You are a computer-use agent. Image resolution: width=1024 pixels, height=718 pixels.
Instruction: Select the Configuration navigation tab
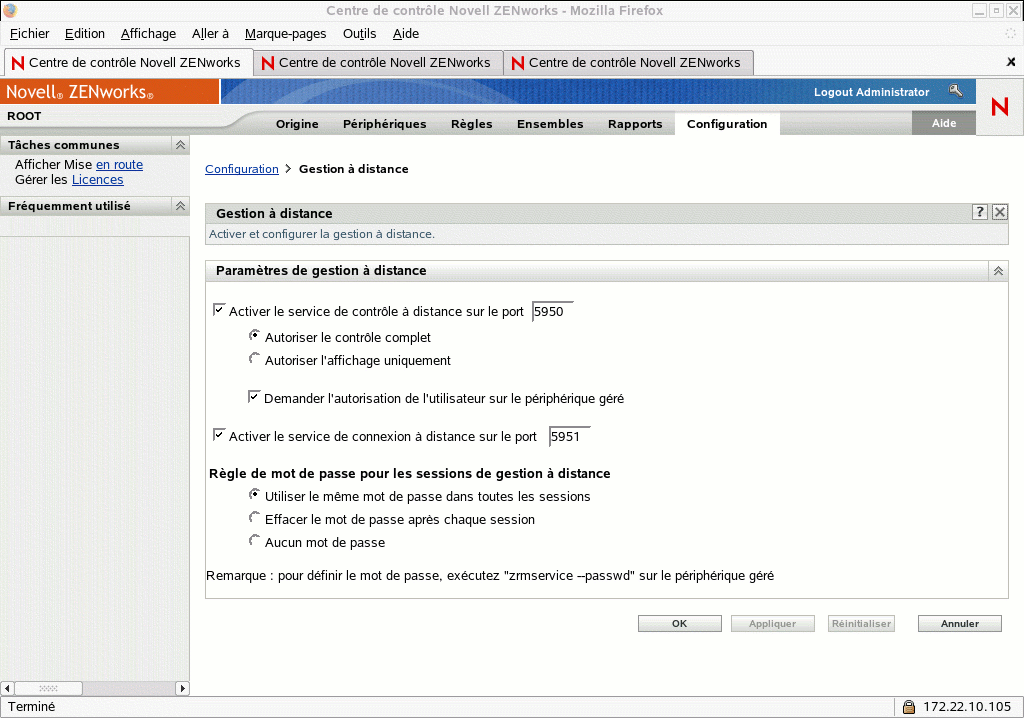coord(727,123)
